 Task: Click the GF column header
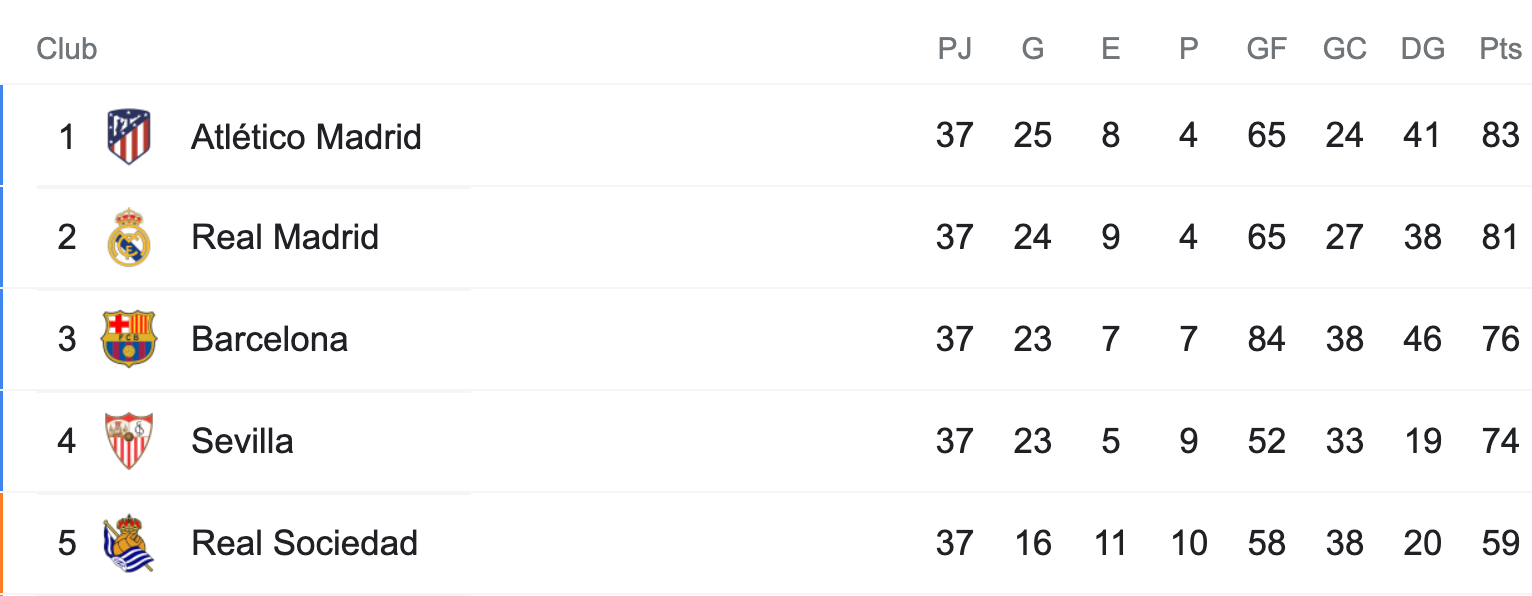[1266, 49]
